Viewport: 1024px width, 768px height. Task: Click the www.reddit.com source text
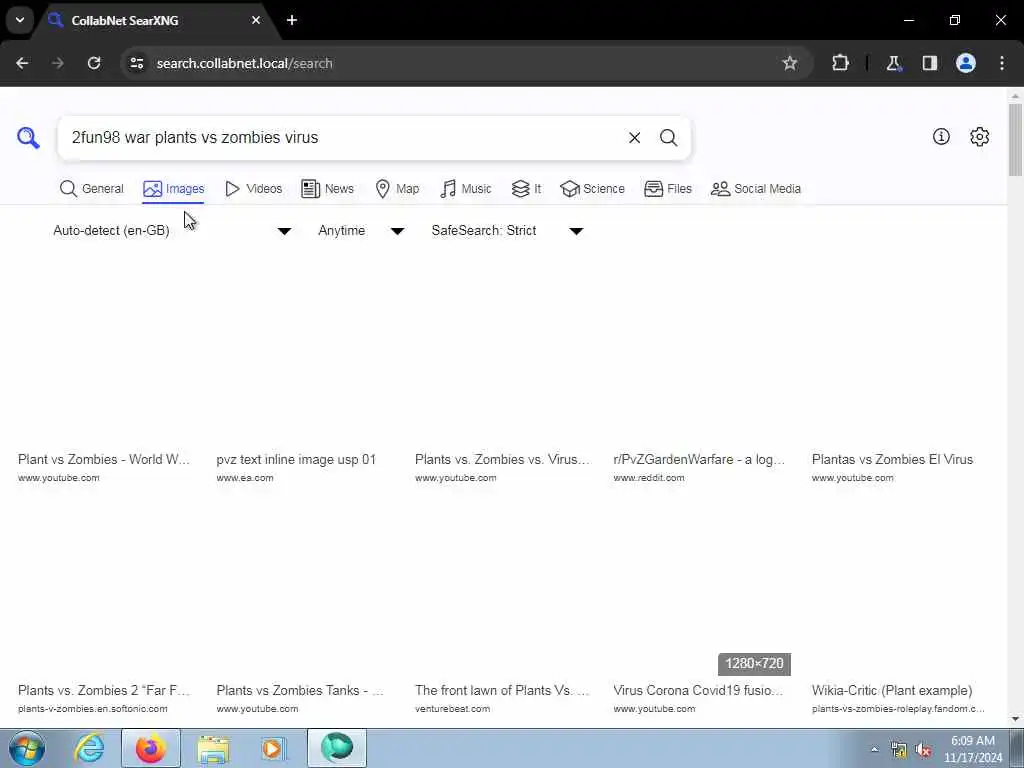pyautogui.click(x=648, y=478)
